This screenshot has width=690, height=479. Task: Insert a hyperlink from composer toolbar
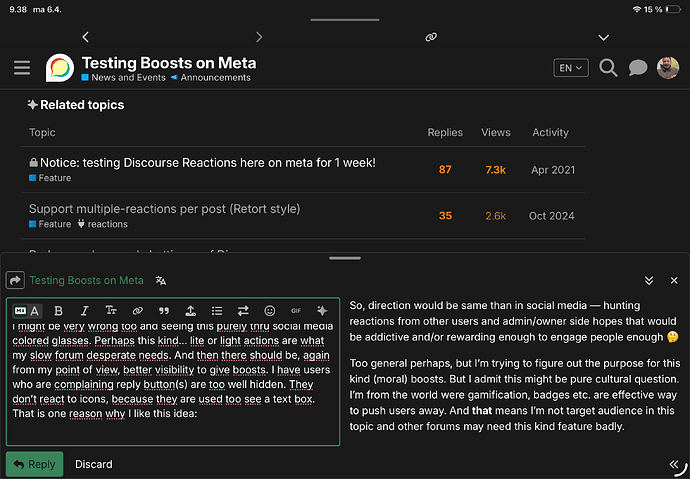click(x=137, y=311)
